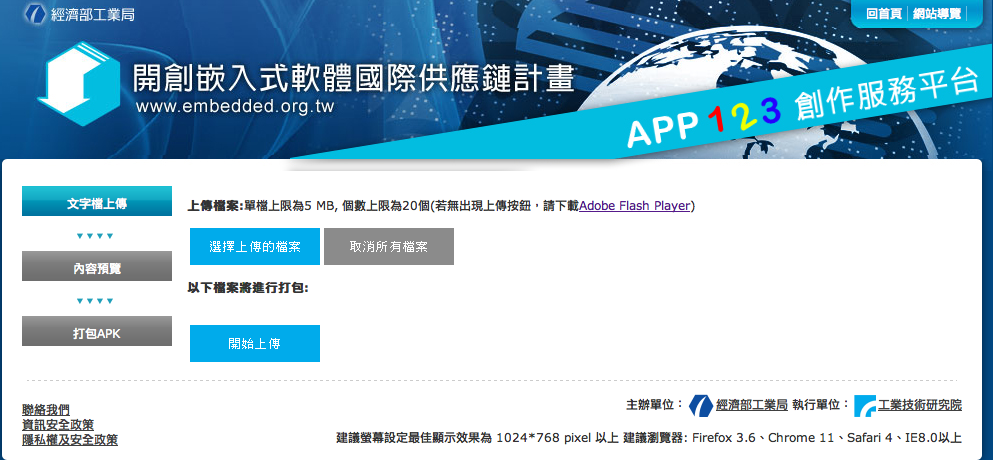Click the embedded project cube logo

79,83
